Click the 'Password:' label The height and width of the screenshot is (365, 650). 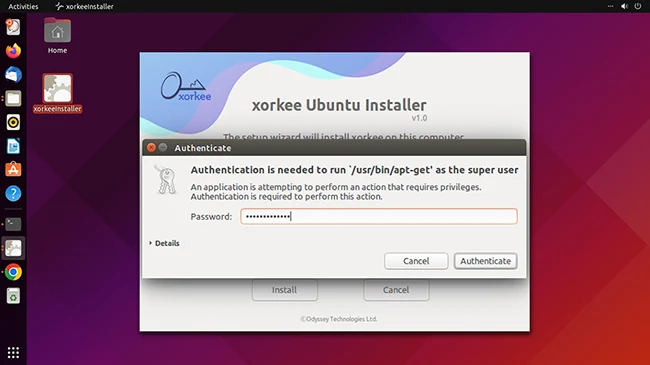[x=211, y=217]
